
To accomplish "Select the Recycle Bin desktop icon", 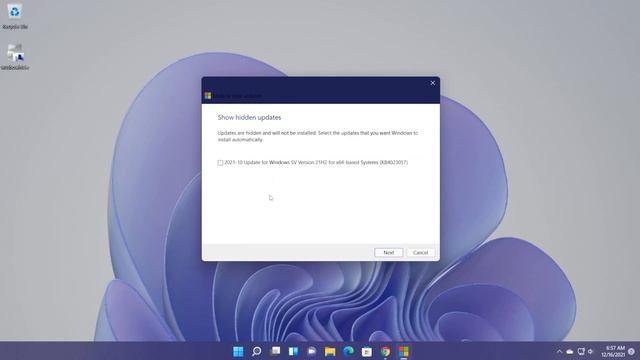I will pos(15,17).
